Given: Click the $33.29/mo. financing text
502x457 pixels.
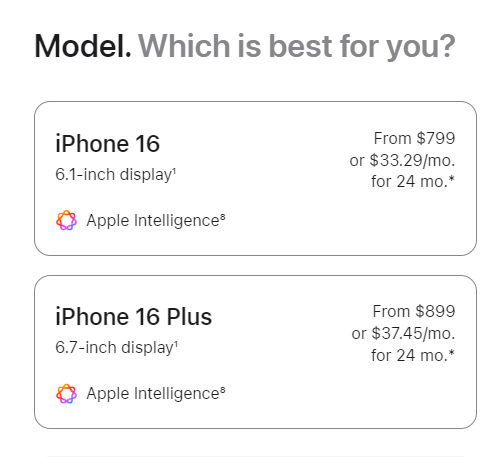Looking at the screenshot, I should [412, 160].
